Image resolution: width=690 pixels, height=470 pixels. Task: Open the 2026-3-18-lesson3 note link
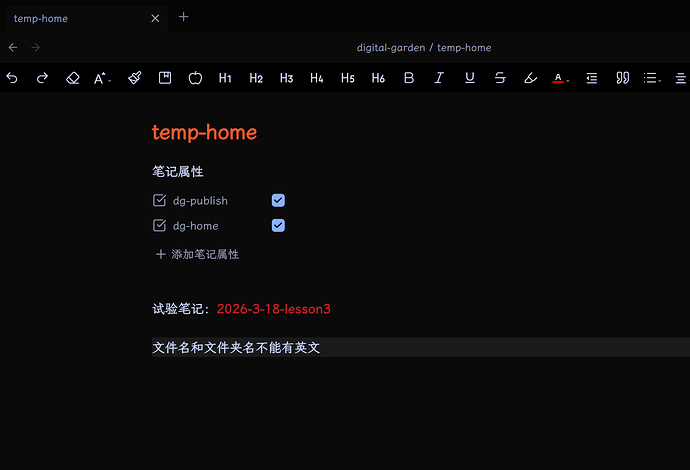pos(273,309)
